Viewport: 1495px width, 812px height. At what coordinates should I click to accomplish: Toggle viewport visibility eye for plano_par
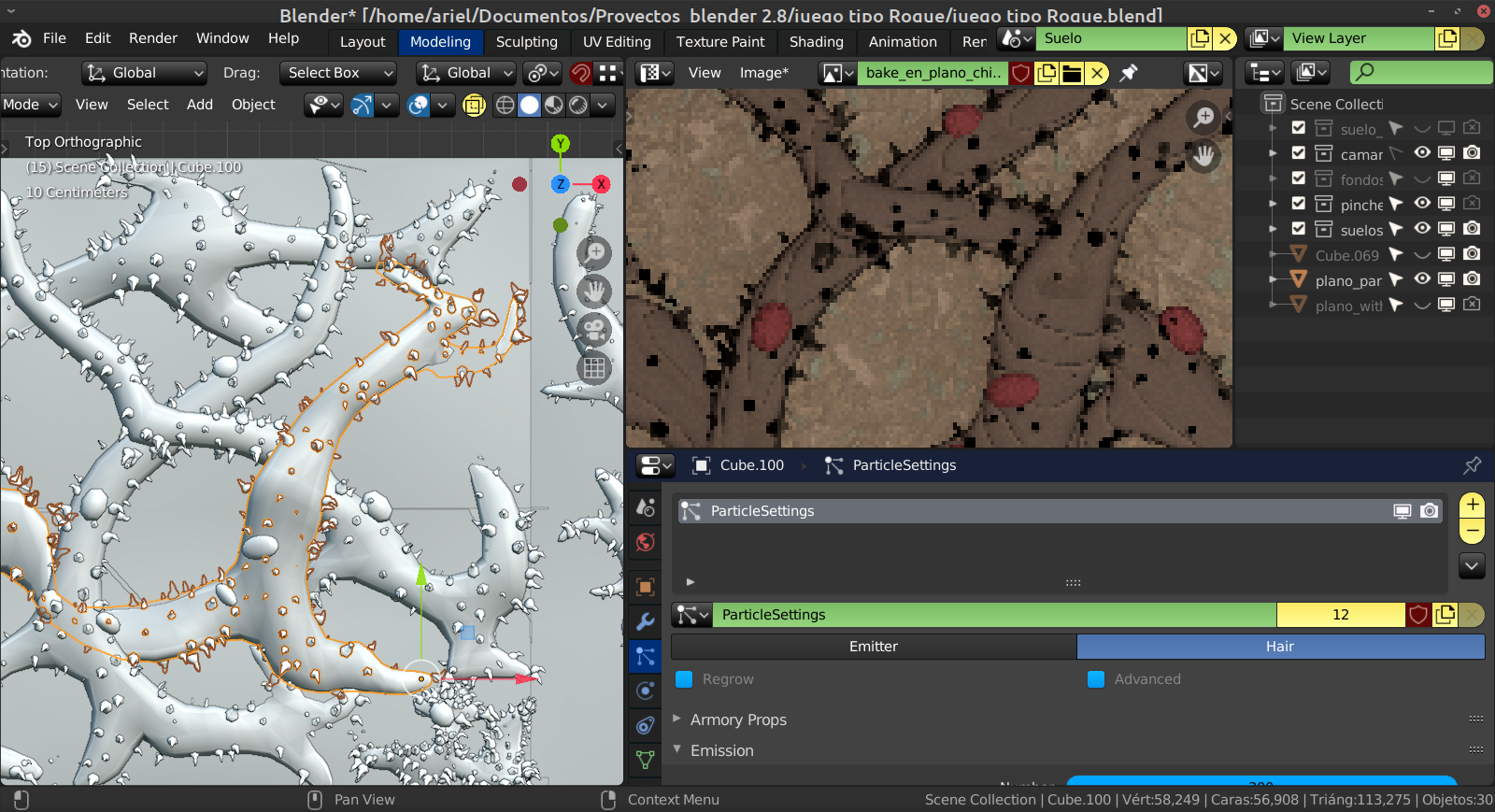(x=1422, y=279)
